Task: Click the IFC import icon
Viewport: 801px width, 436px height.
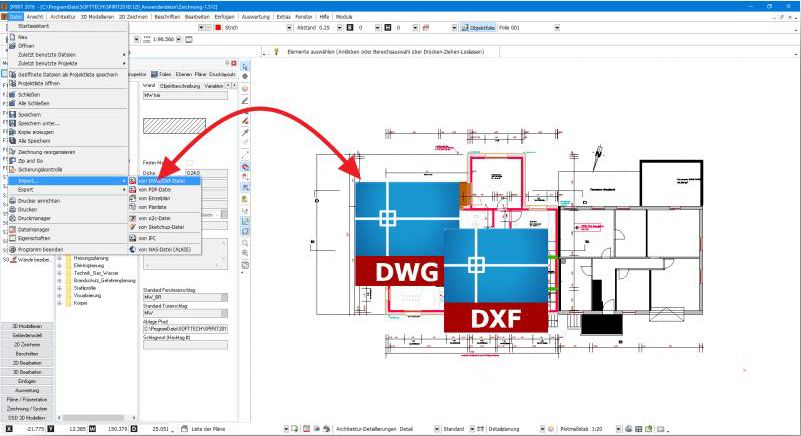Action: (x=132, y=238)
